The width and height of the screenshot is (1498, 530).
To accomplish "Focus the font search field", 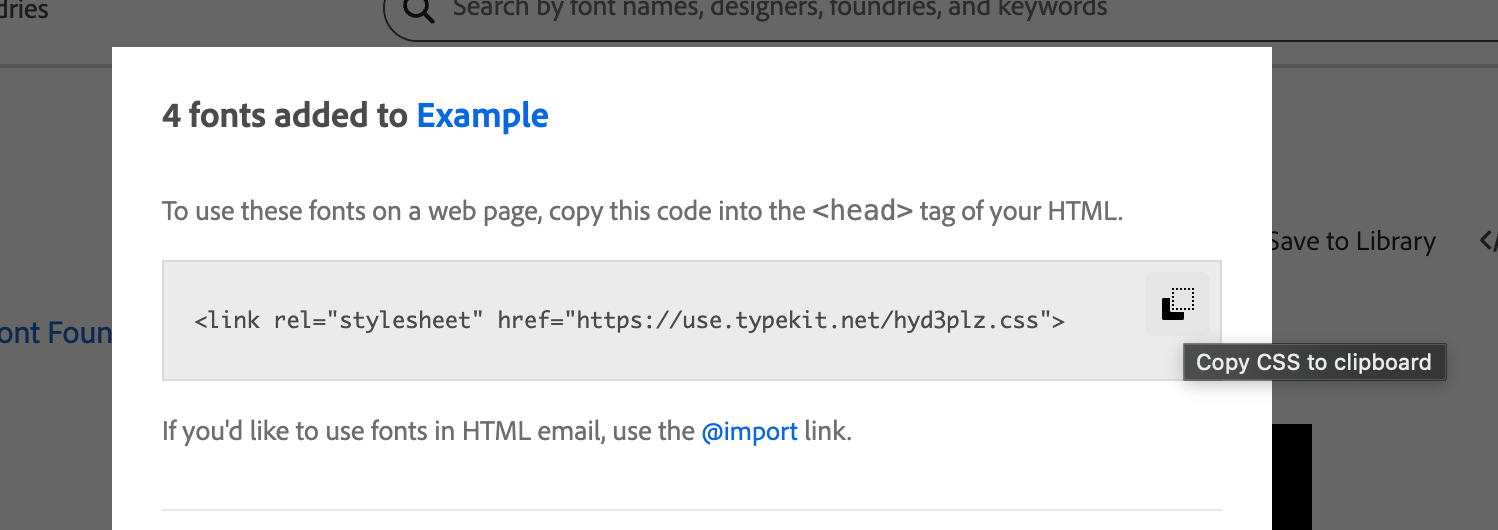I will (780, 11).
